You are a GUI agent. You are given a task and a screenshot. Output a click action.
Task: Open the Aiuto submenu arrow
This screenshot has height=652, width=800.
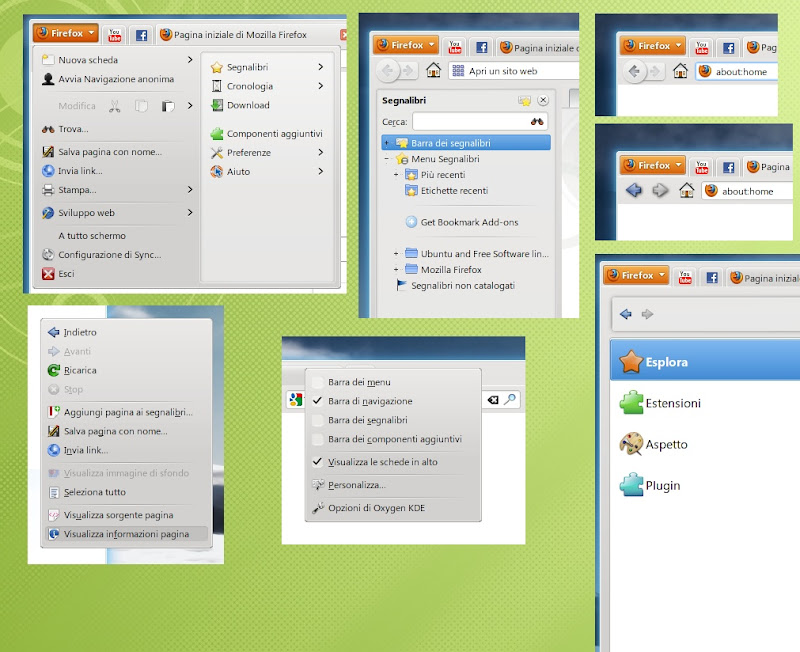[320, 171]
